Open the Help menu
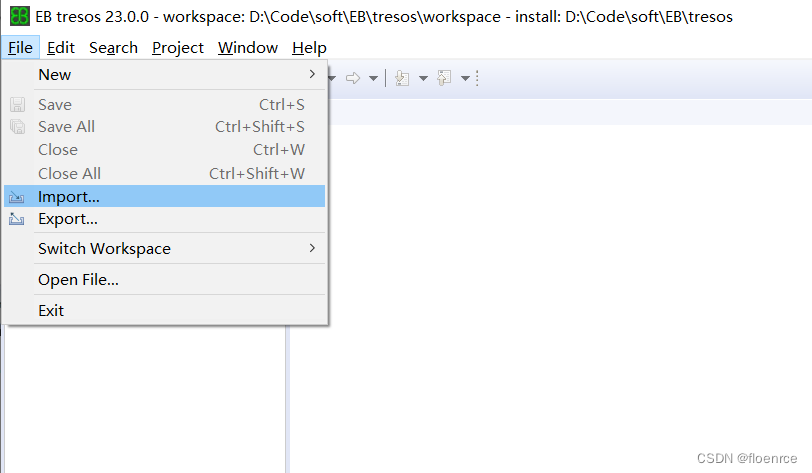Image resolution: width=812 pixels, height=473 pixels. (x=309, y=48)
